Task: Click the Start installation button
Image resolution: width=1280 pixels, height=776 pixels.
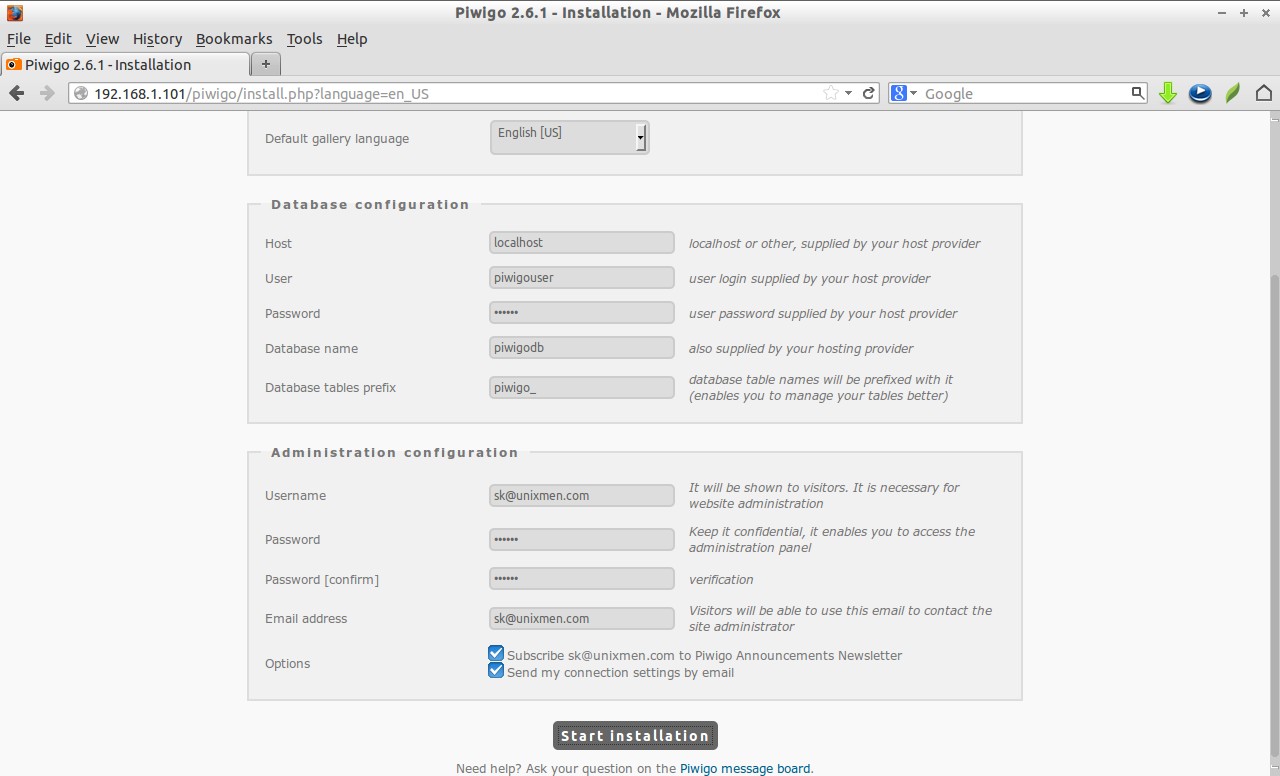Action: pos(635,735)
